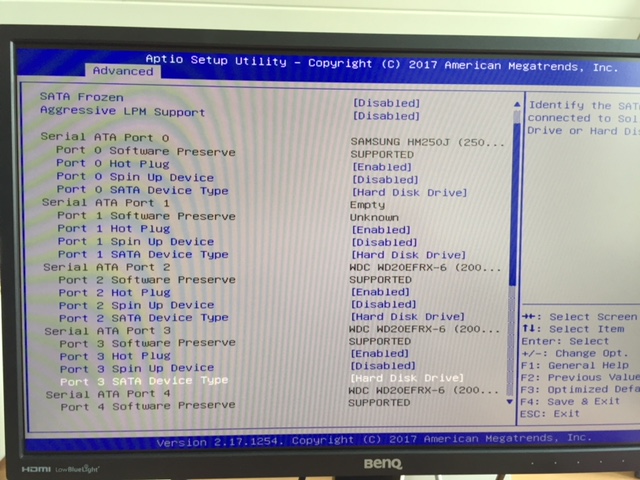Toggle Port 2 Hot Plug Enabled value
The image size is (640, 480).
click(380, 292)
